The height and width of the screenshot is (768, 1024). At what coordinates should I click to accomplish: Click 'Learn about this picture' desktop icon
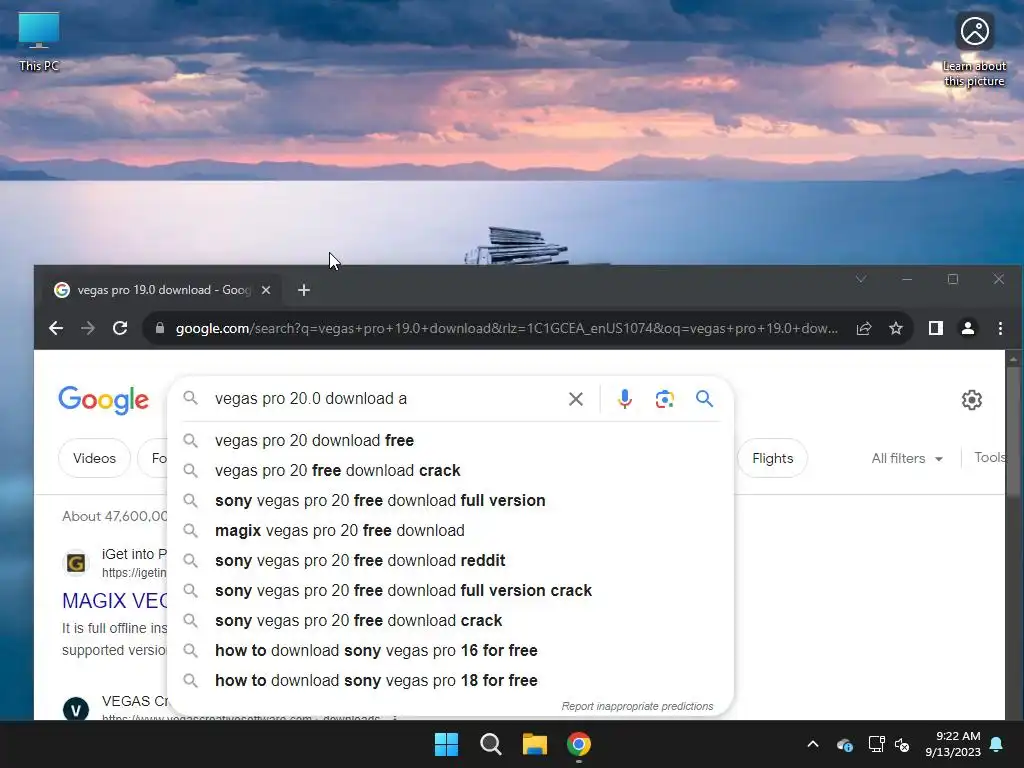coord(974,50)
